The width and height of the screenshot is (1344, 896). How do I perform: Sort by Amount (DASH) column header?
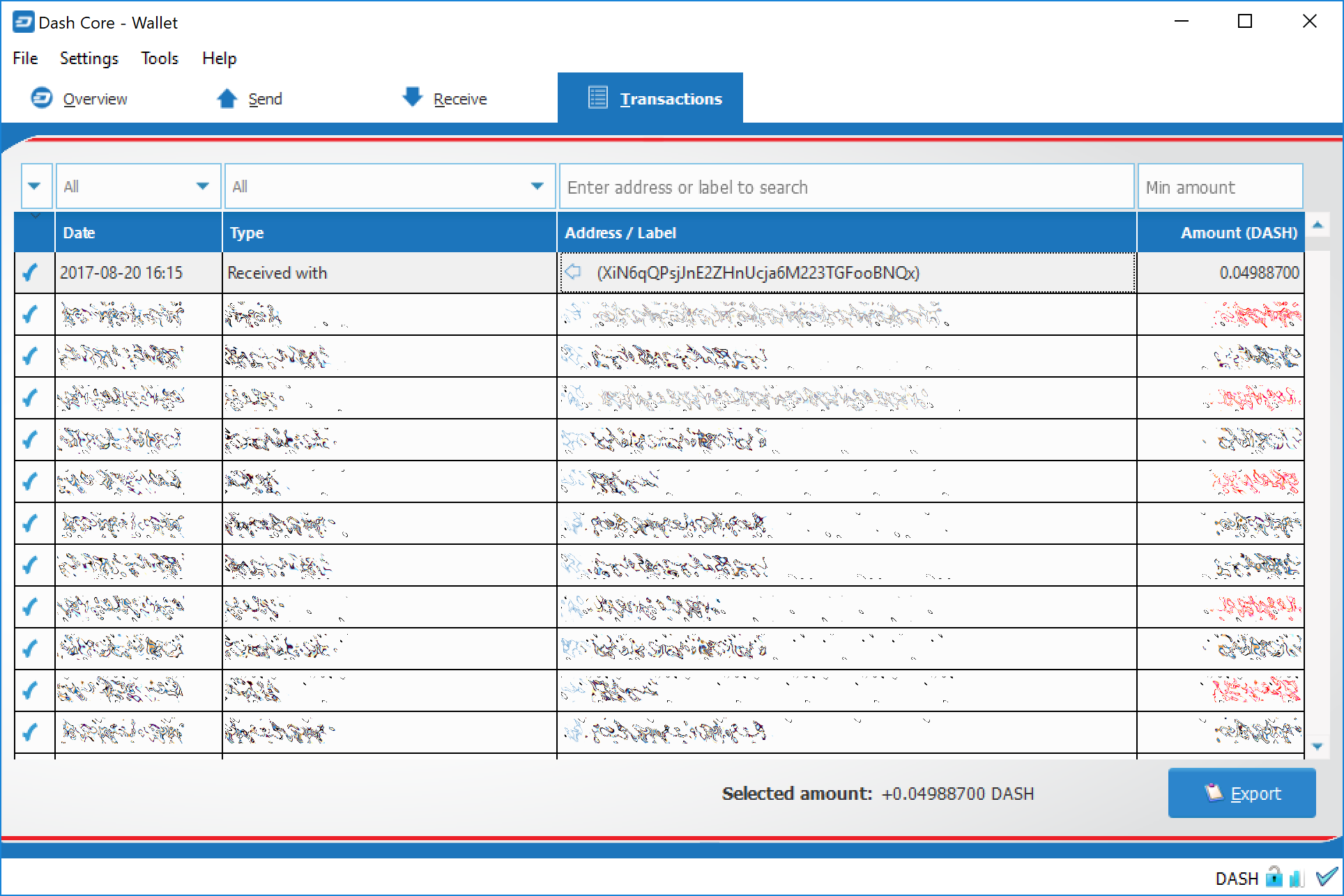click(x=1221, y=233)
